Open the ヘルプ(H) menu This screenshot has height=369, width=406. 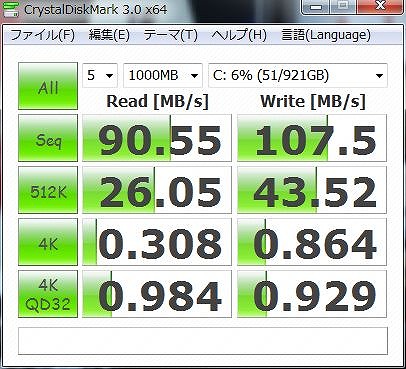tap(239, 35)
